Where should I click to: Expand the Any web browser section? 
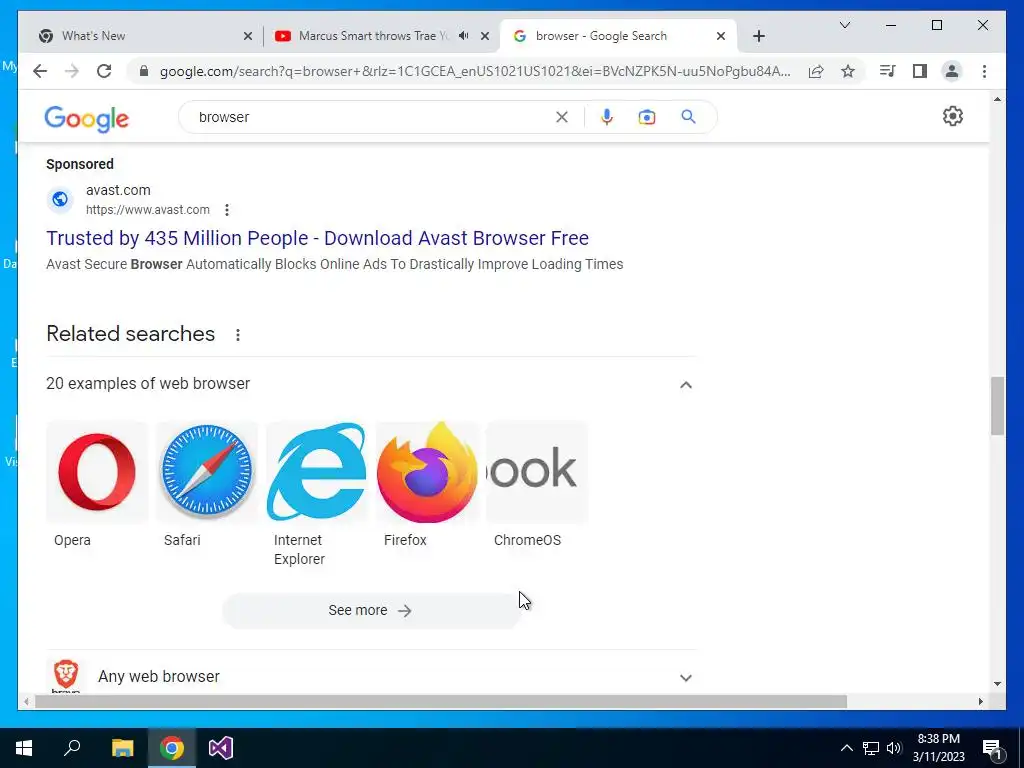[686, 677]
